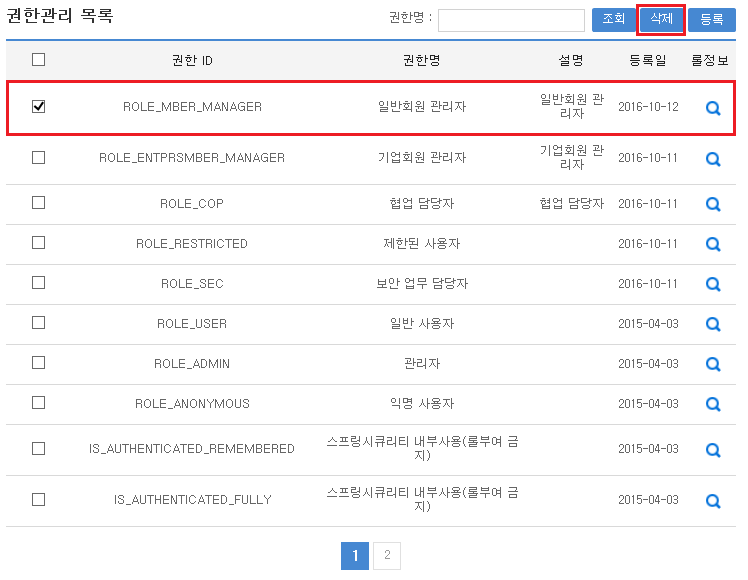
Task: Open role info for IS_AUTHENTICATED_REMEMBERED
Action: click(x=713, y=449)
